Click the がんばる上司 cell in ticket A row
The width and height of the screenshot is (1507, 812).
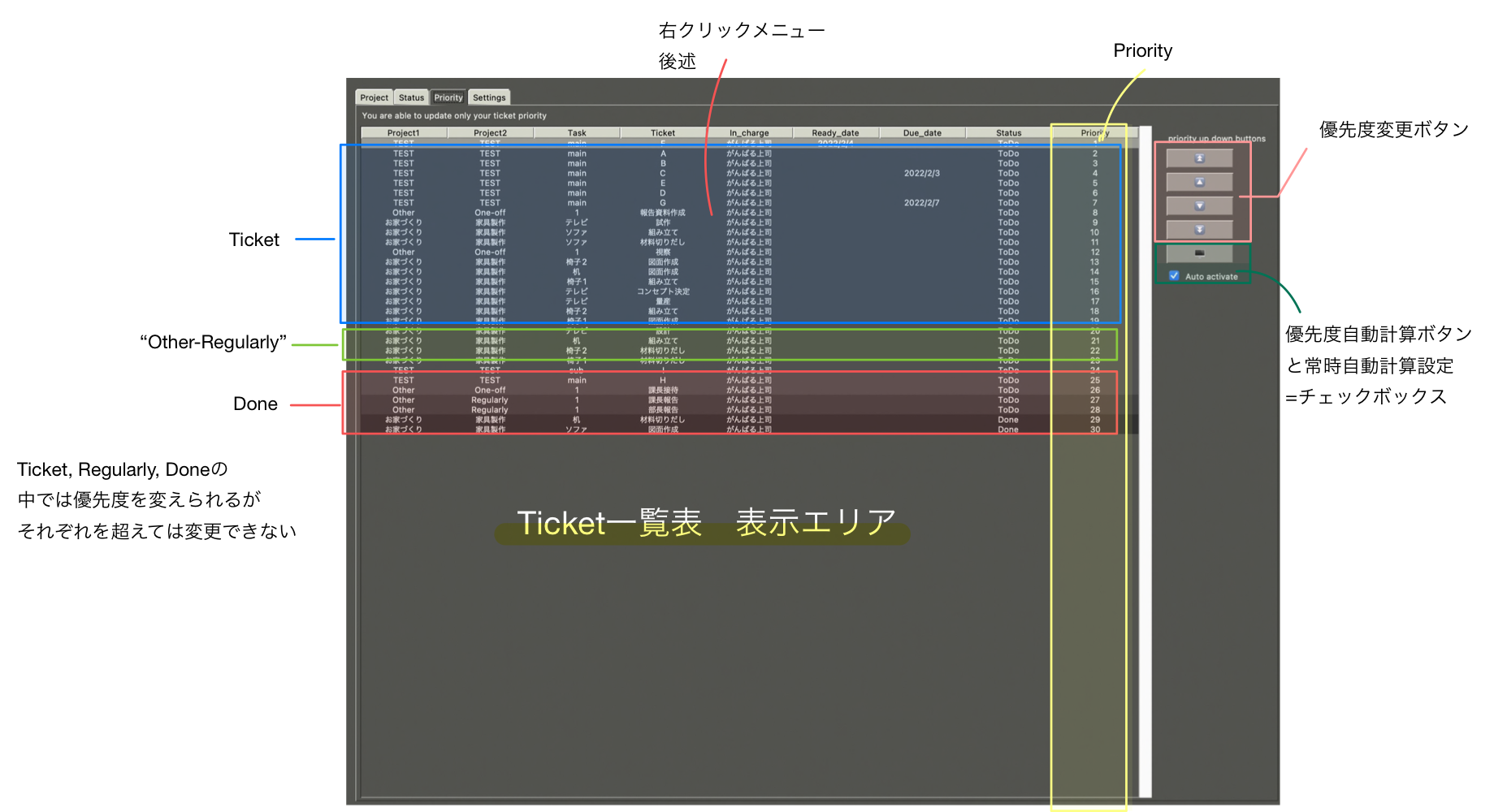pos(749,153)
